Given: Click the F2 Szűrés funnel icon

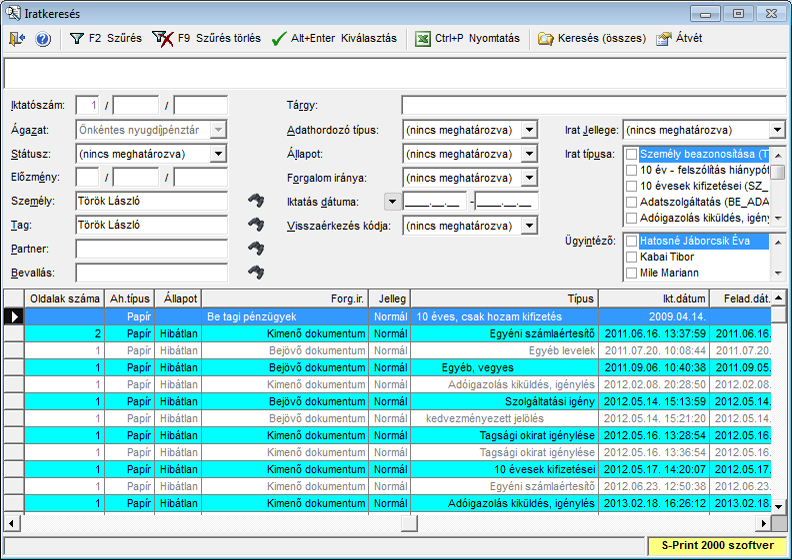Looking at the screenshot, I should click(77, 38).
